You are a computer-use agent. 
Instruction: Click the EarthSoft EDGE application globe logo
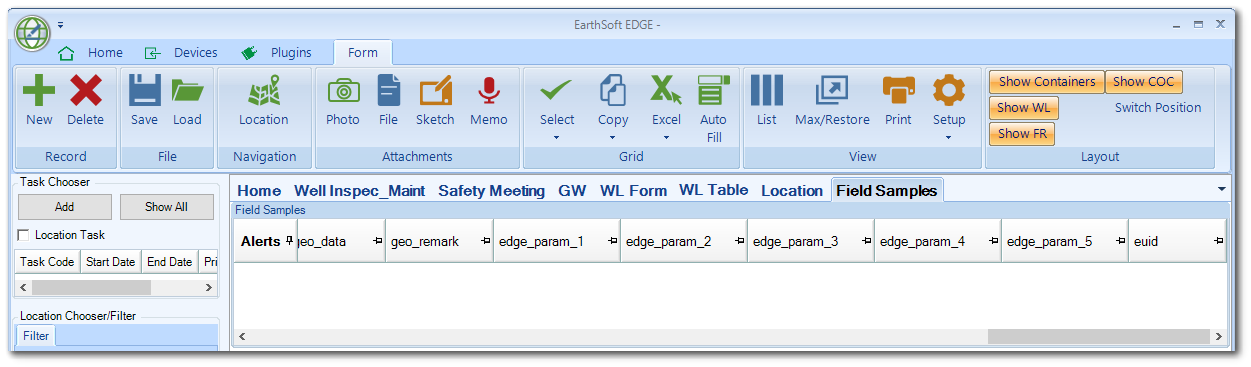click(33, 34)
